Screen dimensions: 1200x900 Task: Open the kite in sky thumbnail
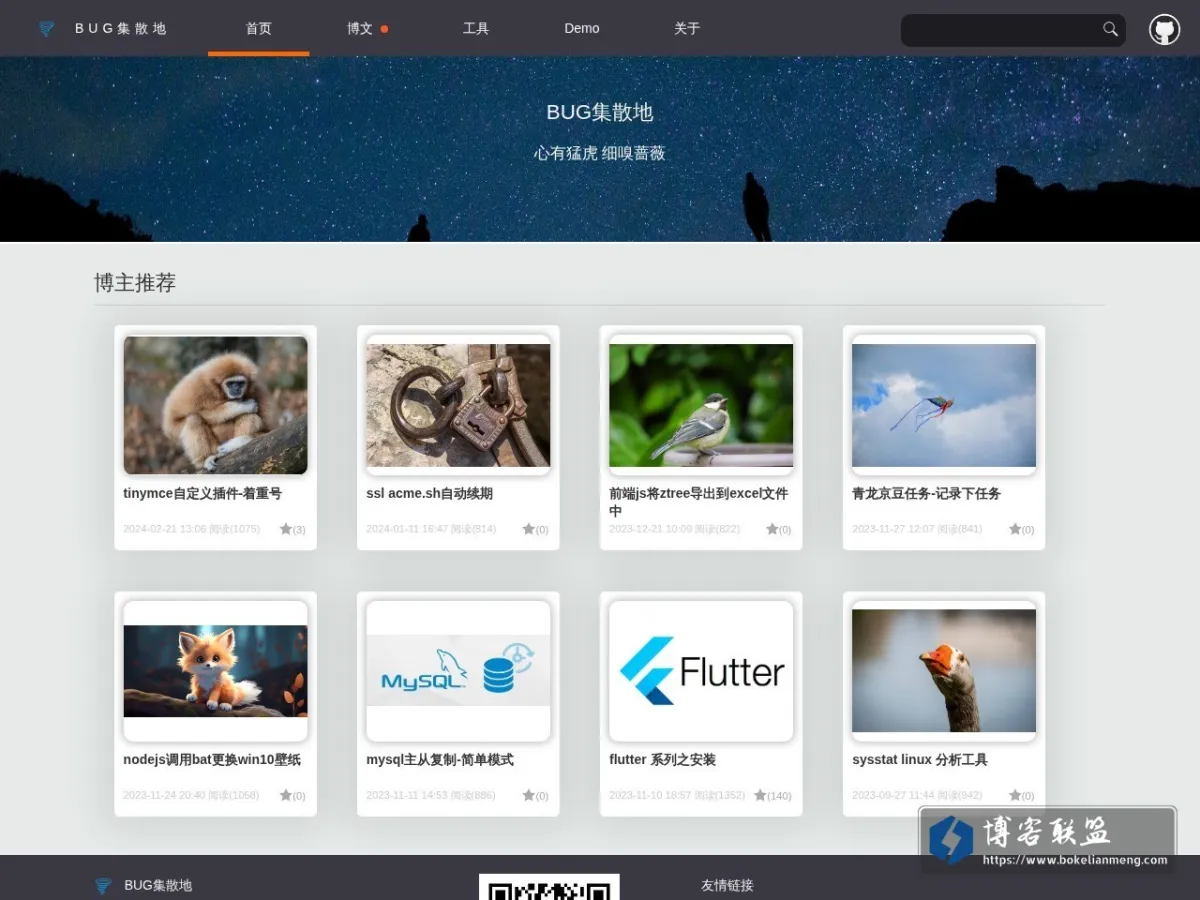point(944,405)
